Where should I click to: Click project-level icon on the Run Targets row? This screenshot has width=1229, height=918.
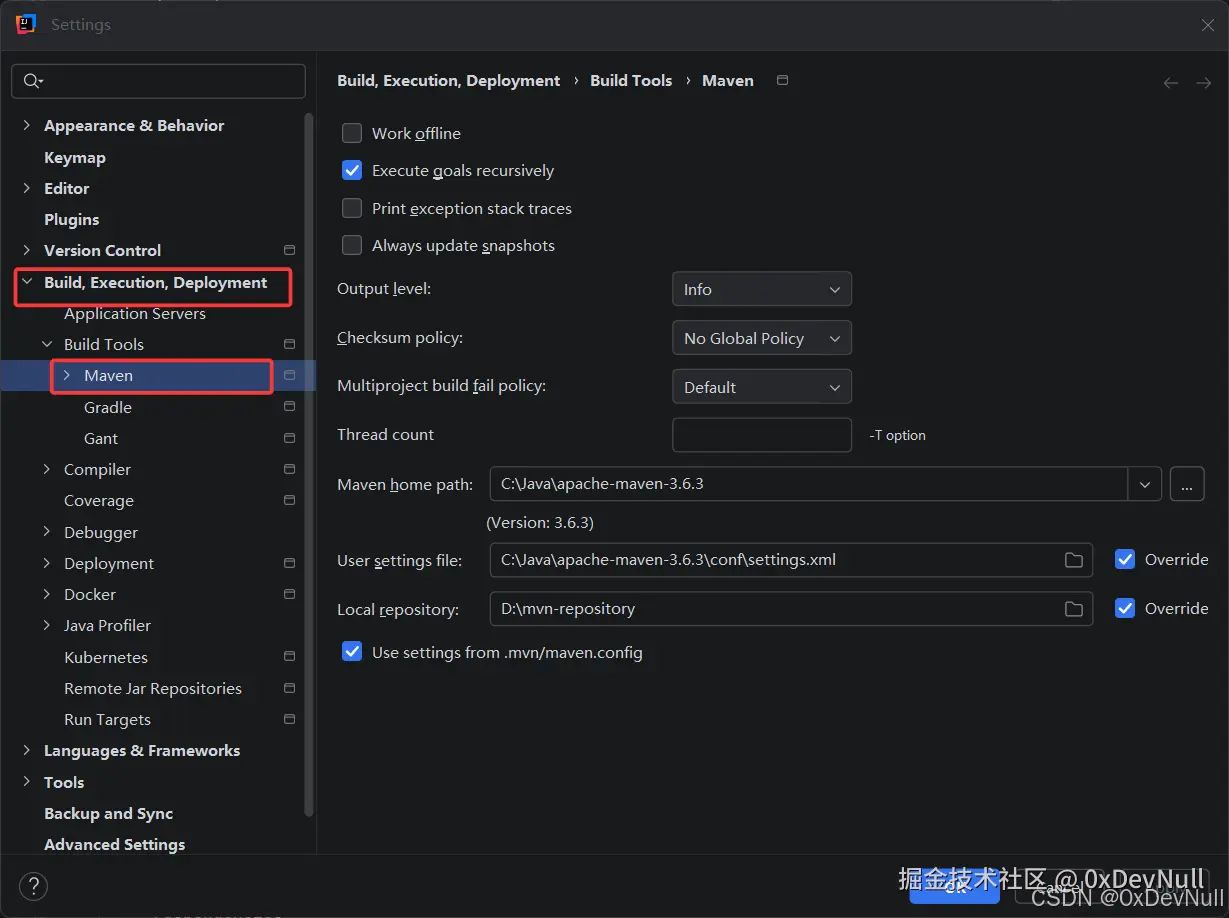click(x=290, y=719)
